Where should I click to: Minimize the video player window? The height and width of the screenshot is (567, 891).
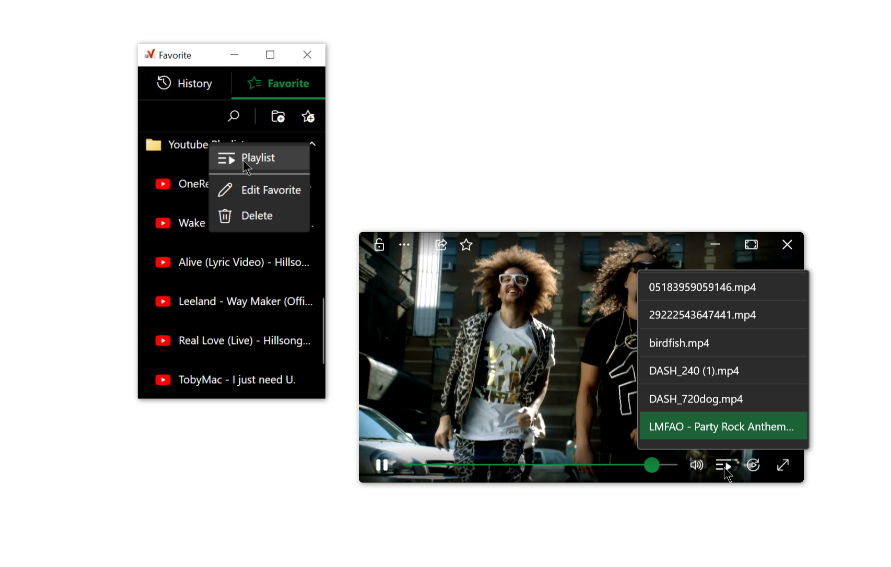[x=715, y=244]
